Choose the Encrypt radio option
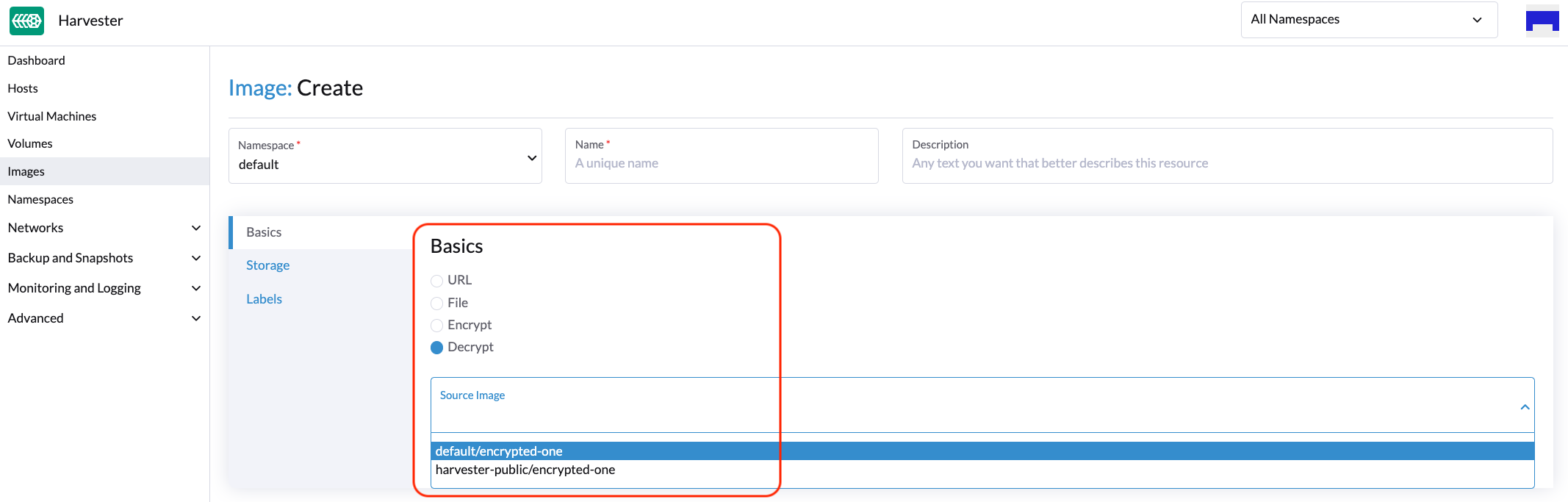Screen dimensions: 1568x502 click(x=437, y=326)
